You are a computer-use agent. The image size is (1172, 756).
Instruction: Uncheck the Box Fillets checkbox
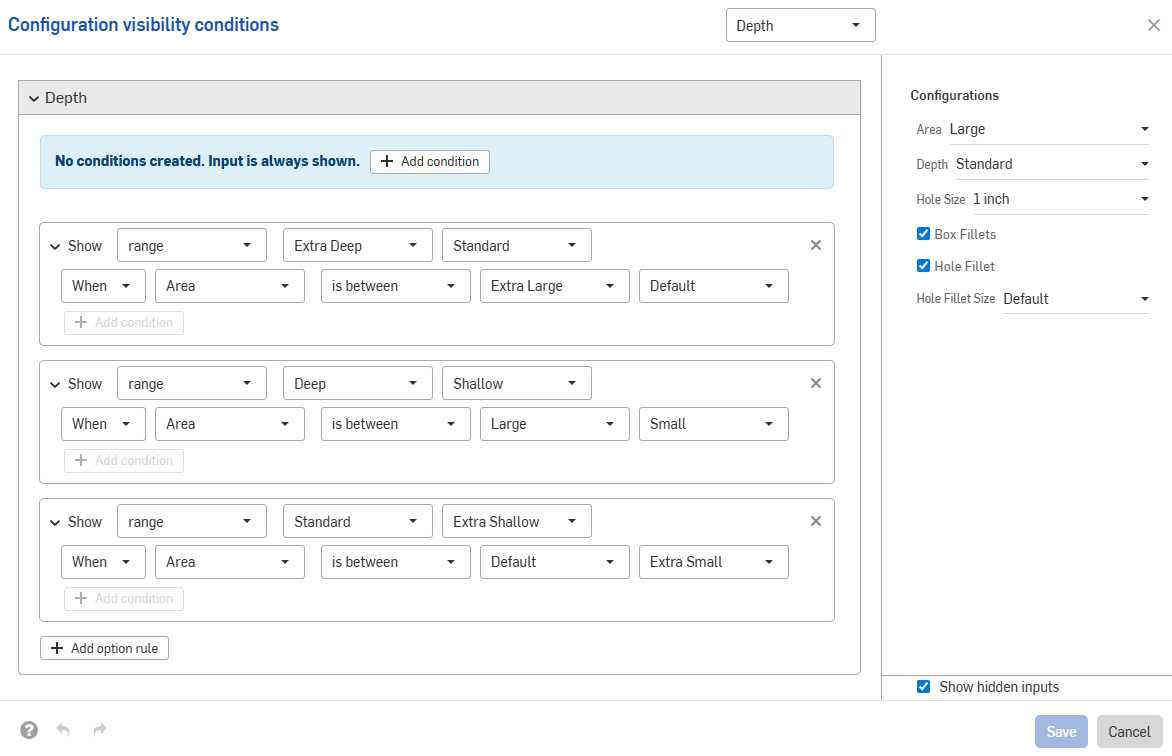pos(923,234)
